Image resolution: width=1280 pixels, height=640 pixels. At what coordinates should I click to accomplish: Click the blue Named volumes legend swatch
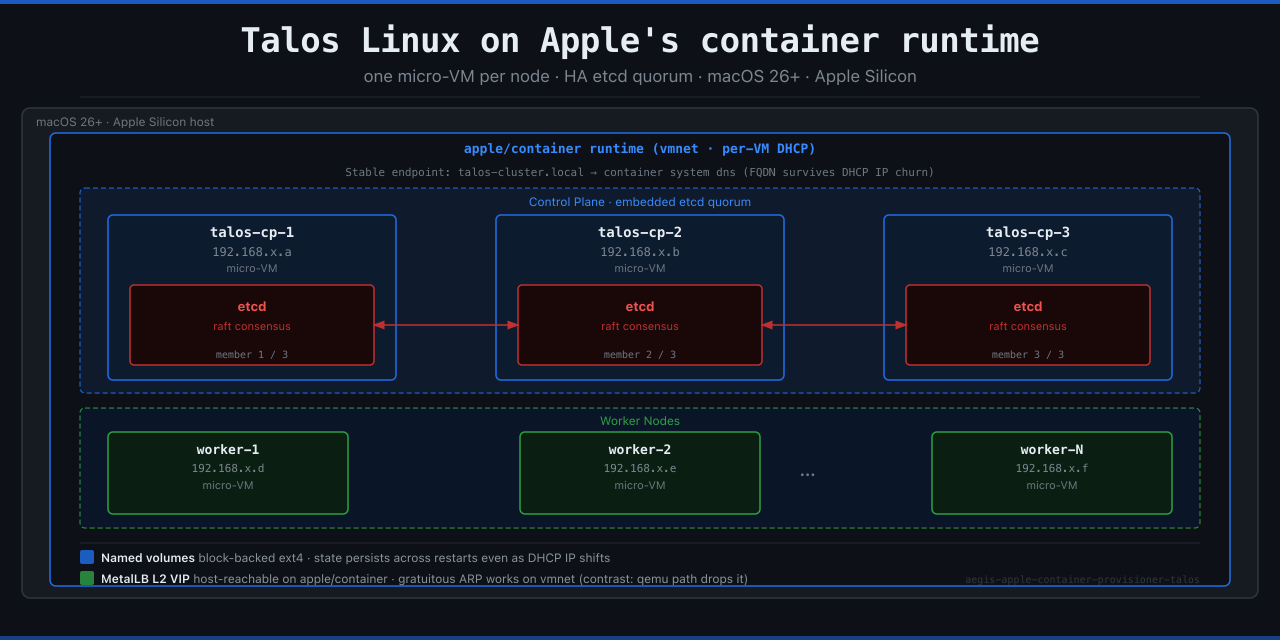[x=87, y=558]
